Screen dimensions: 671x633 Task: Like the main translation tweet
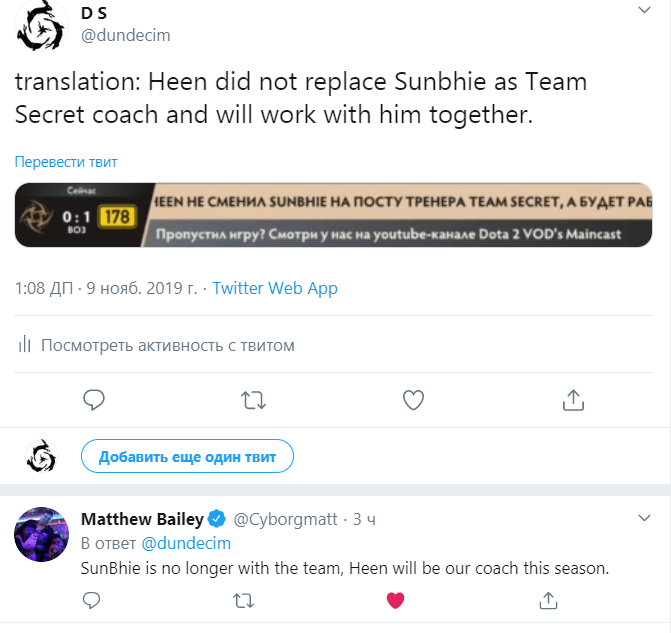(x=413, y=400)
